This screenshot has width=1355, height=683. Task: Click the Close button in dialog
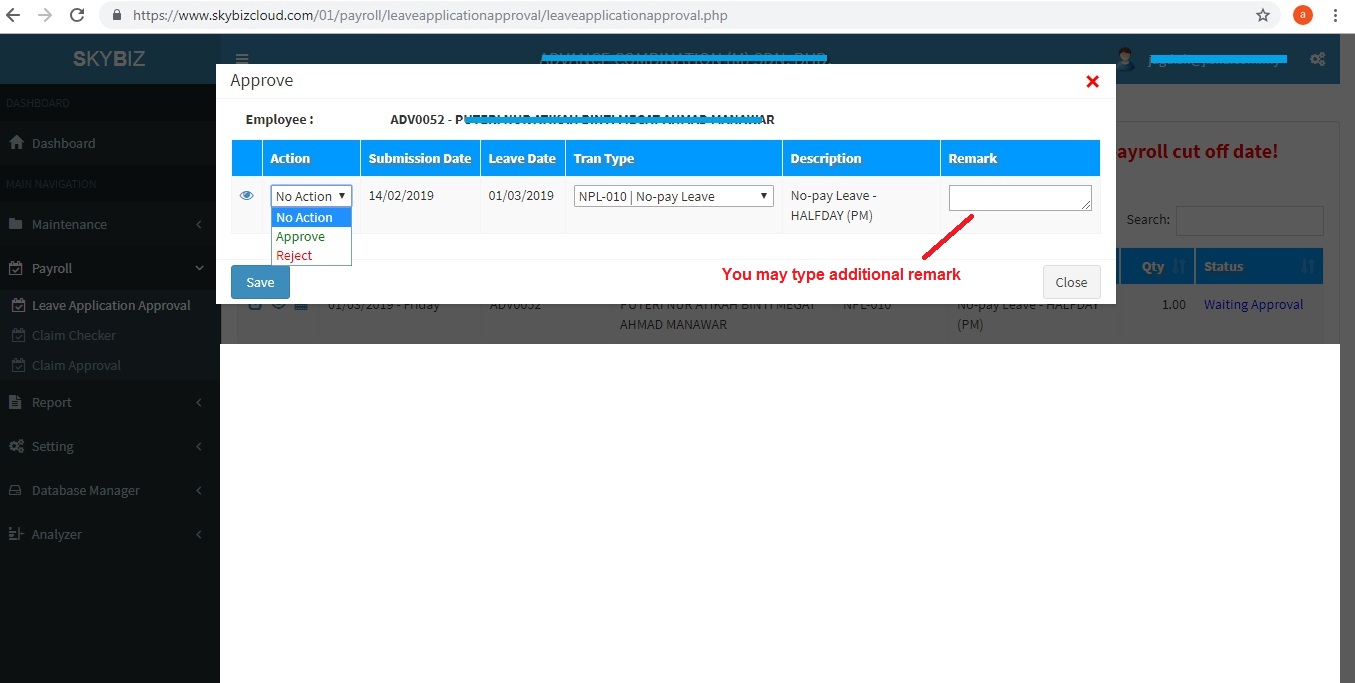[x=1071, y=282]
